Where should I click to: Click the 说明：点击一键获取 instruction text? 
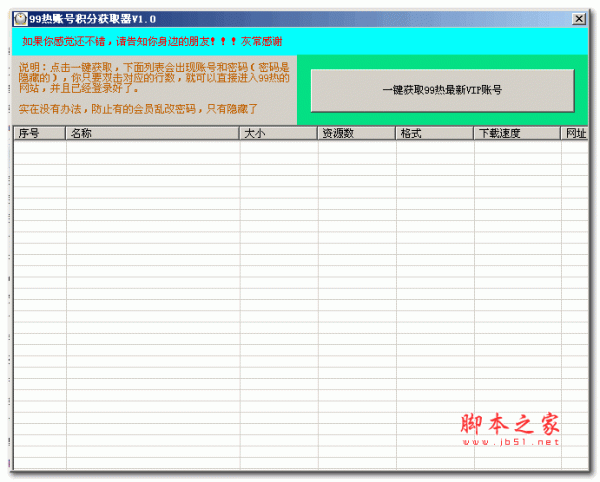(154, 78)
